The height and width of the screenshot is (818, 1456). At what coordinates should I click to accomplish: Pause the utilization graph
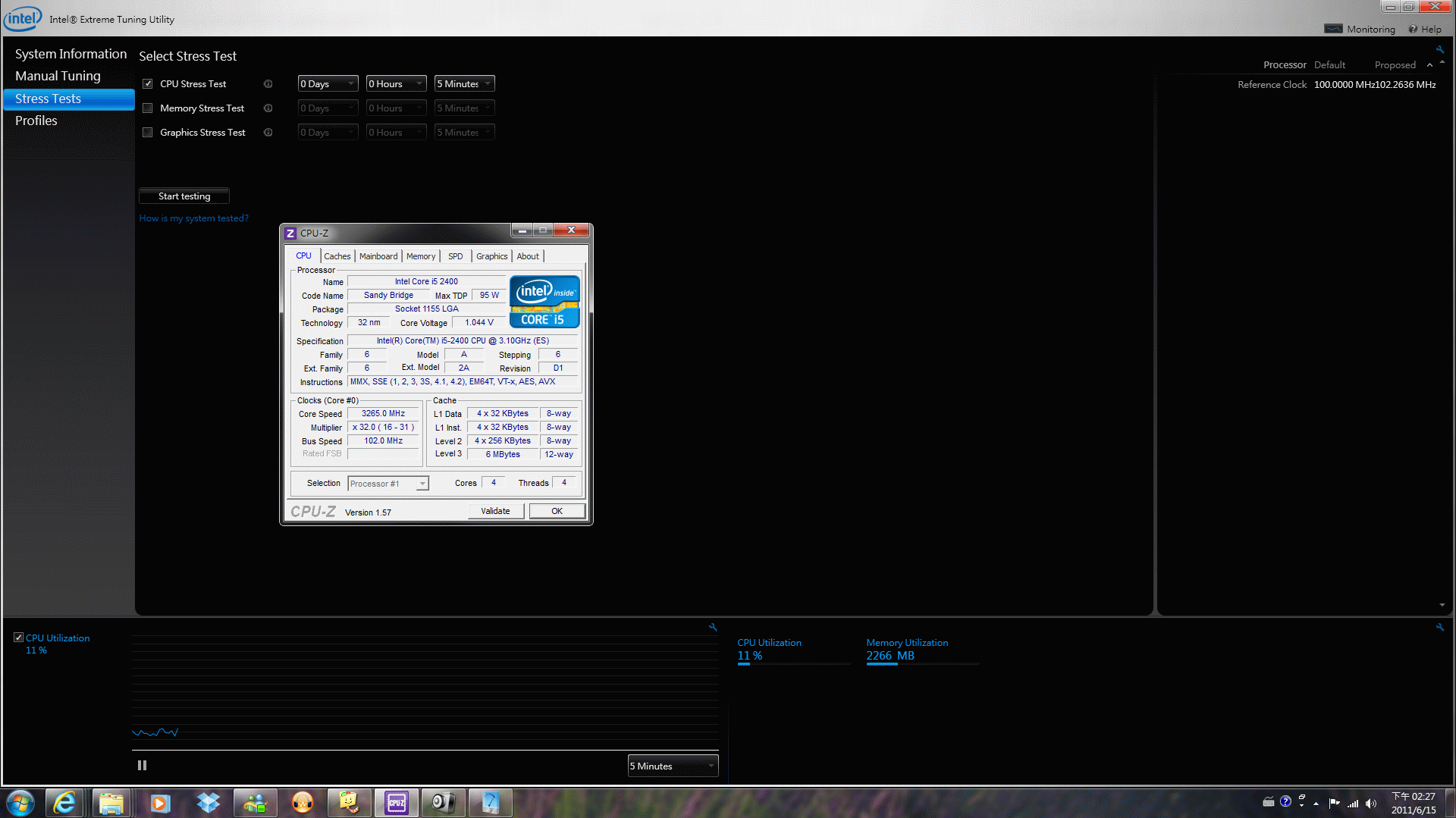tap(142, 766)
